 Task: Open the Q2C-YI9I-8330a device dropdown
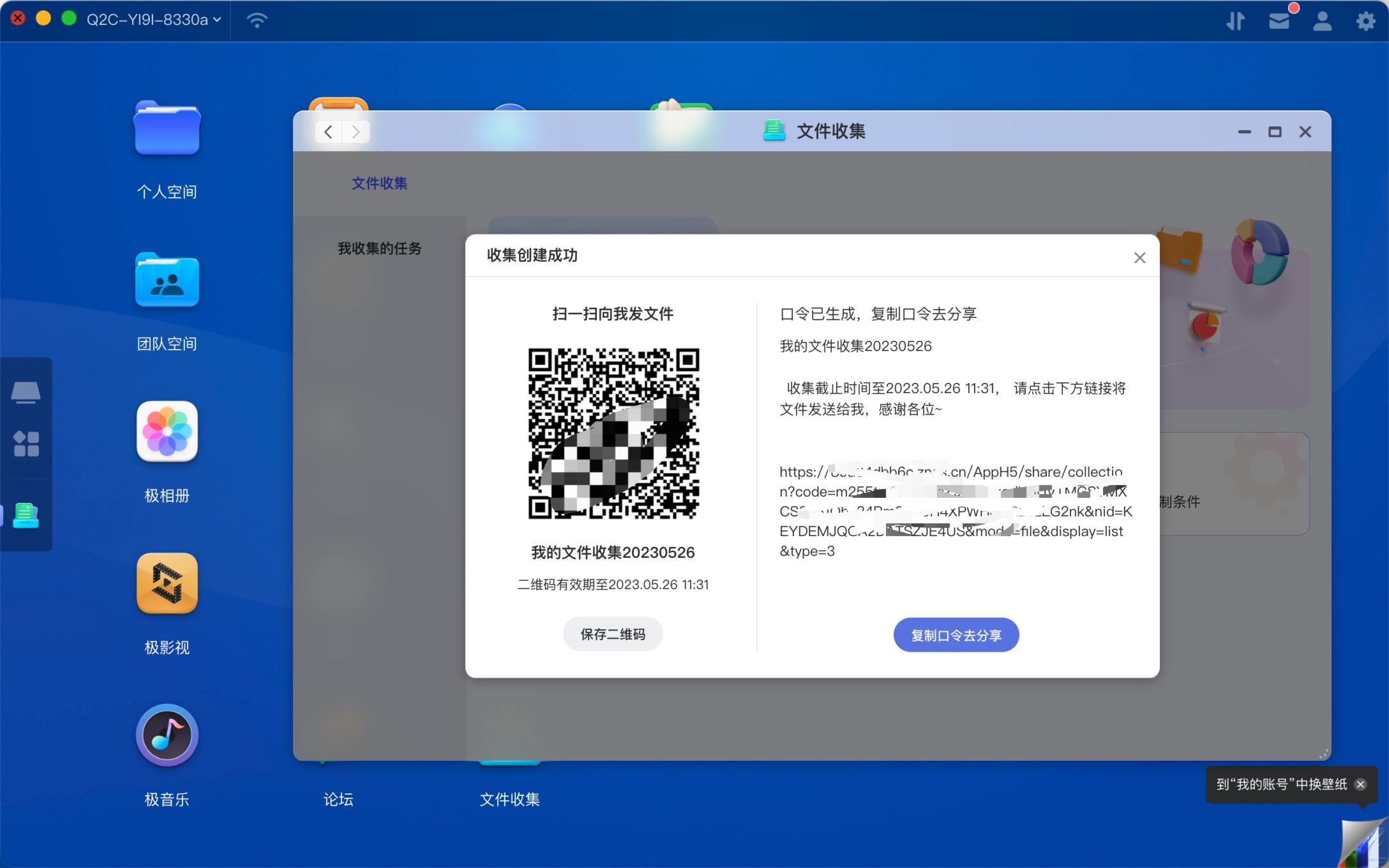153,19
